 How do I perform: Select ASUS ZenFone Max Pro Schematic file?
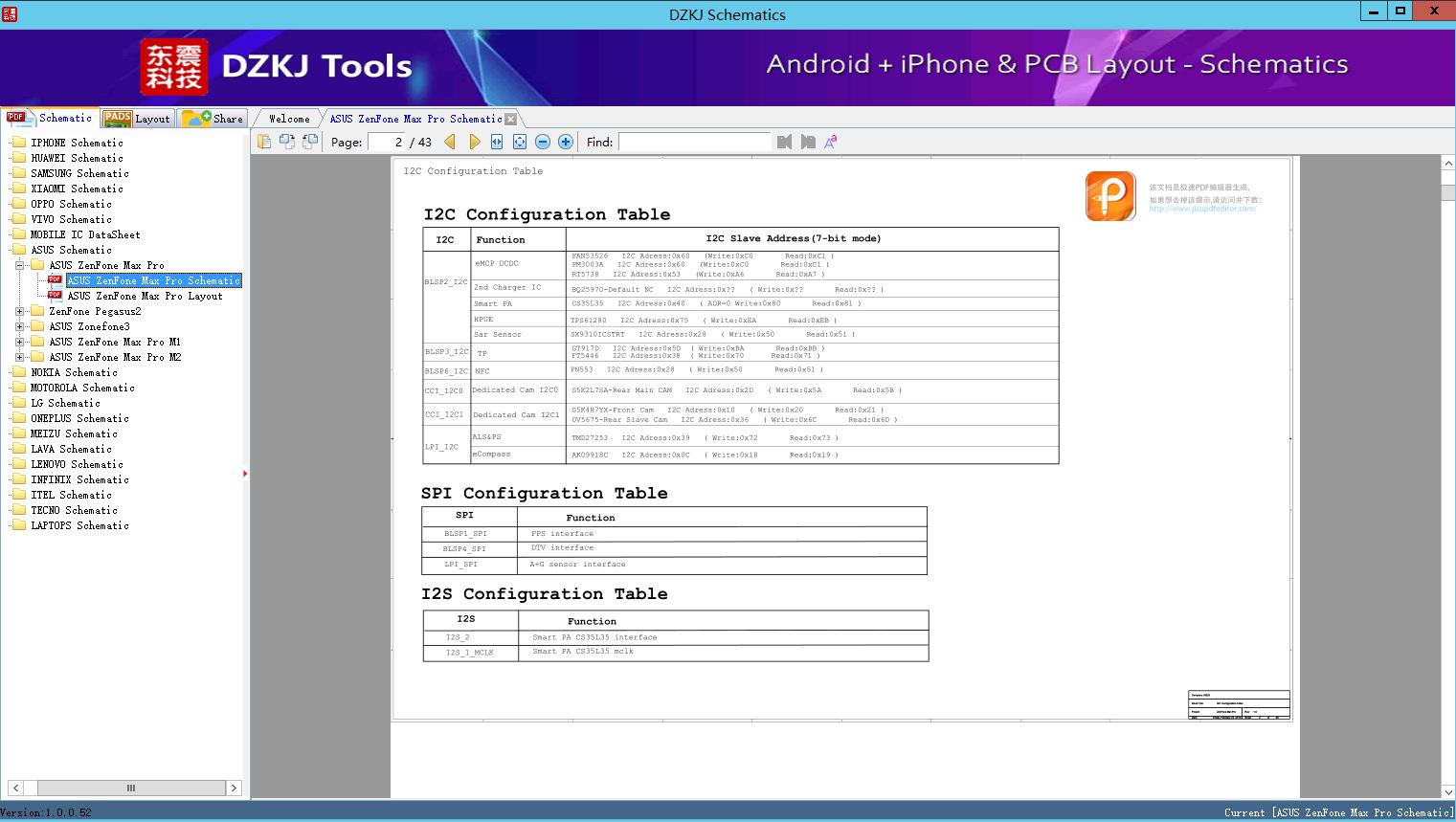click(x=153, y=280)
